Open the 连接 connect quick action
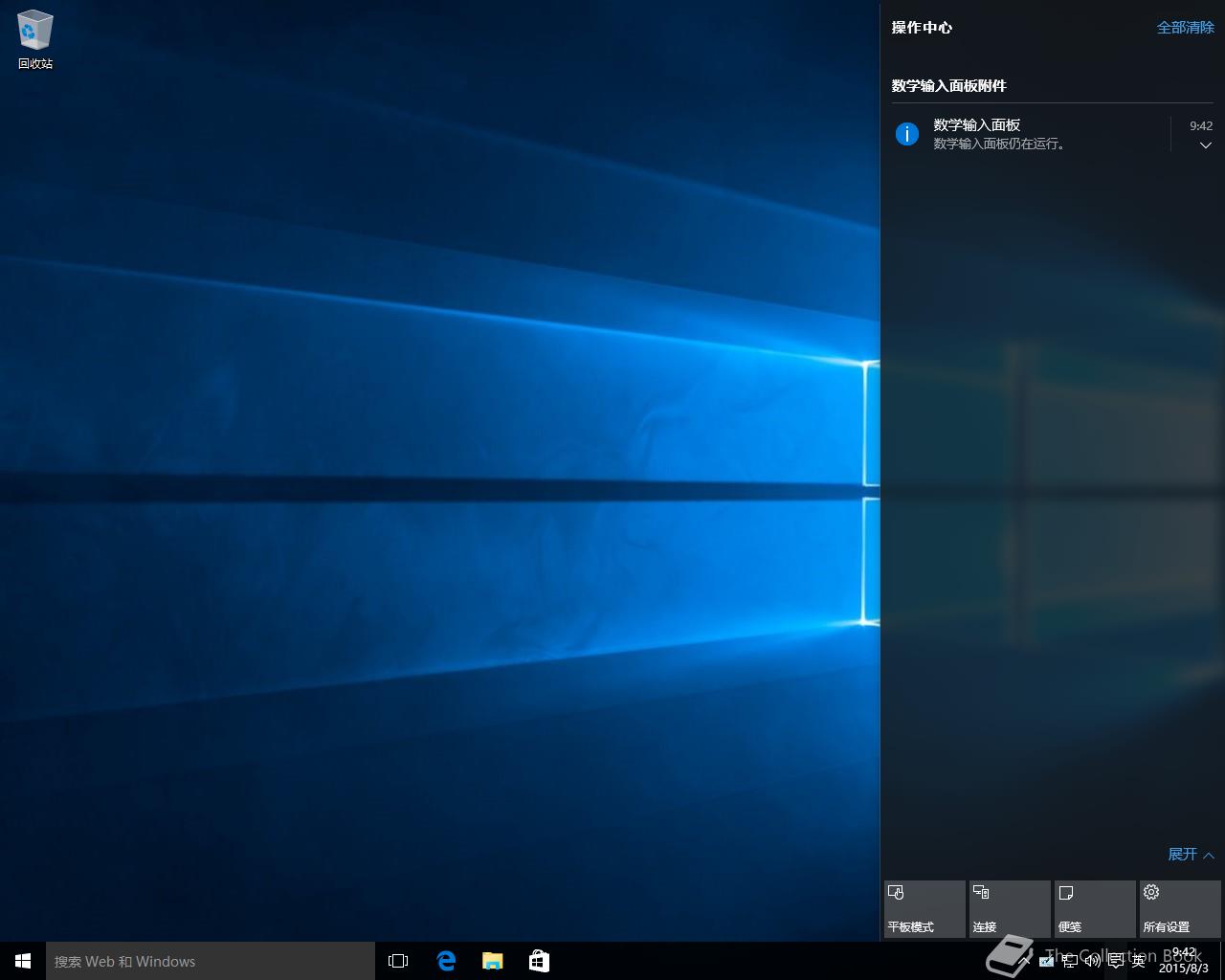 pos(1010,909)
